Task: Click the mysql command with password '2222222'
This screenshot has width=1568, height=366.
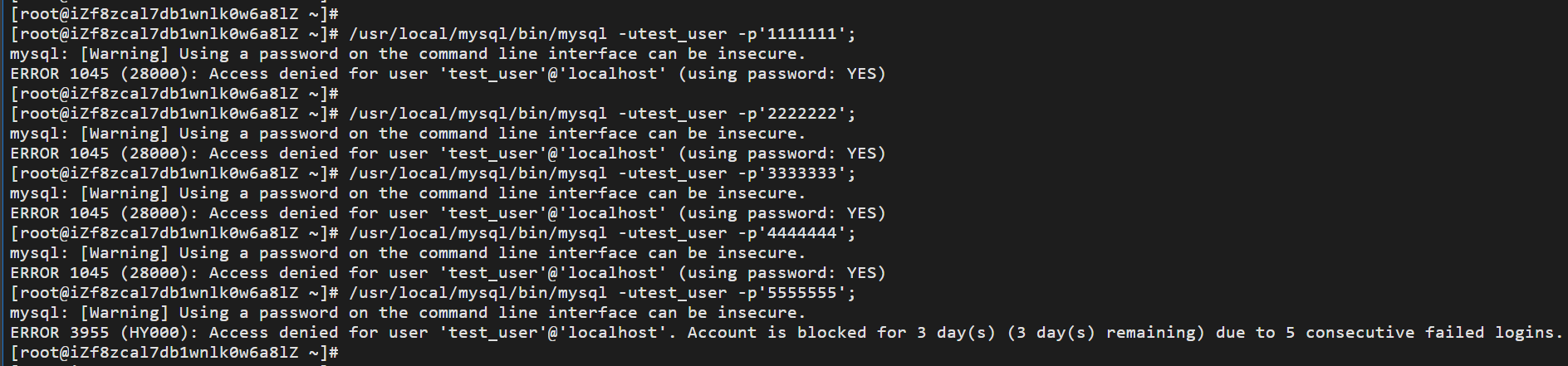Action: [x=602, y=114]
